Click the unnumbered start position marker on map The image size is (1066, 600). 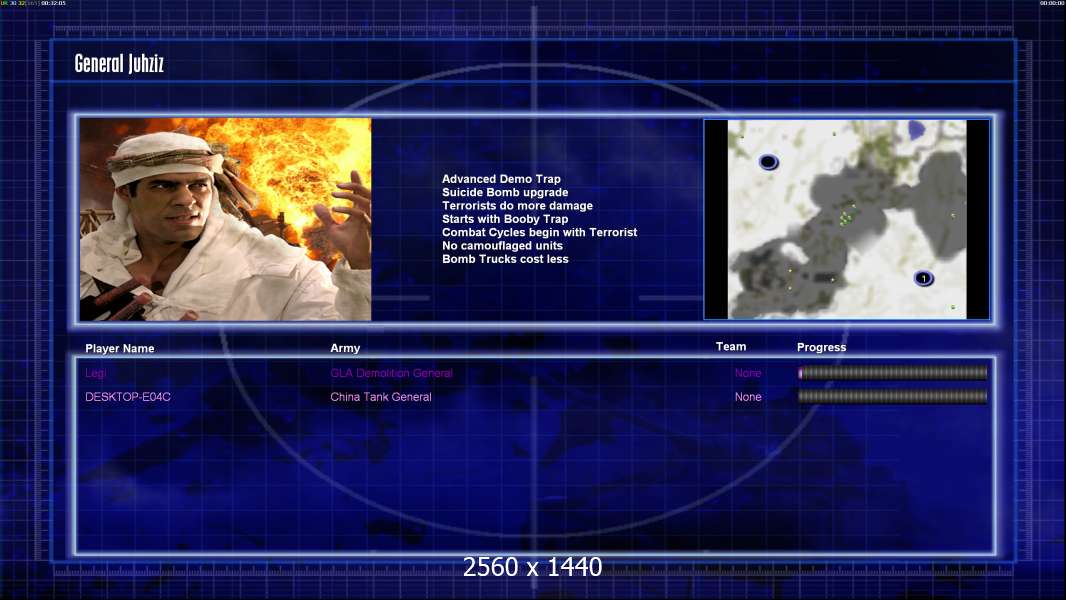click(768, 162)
